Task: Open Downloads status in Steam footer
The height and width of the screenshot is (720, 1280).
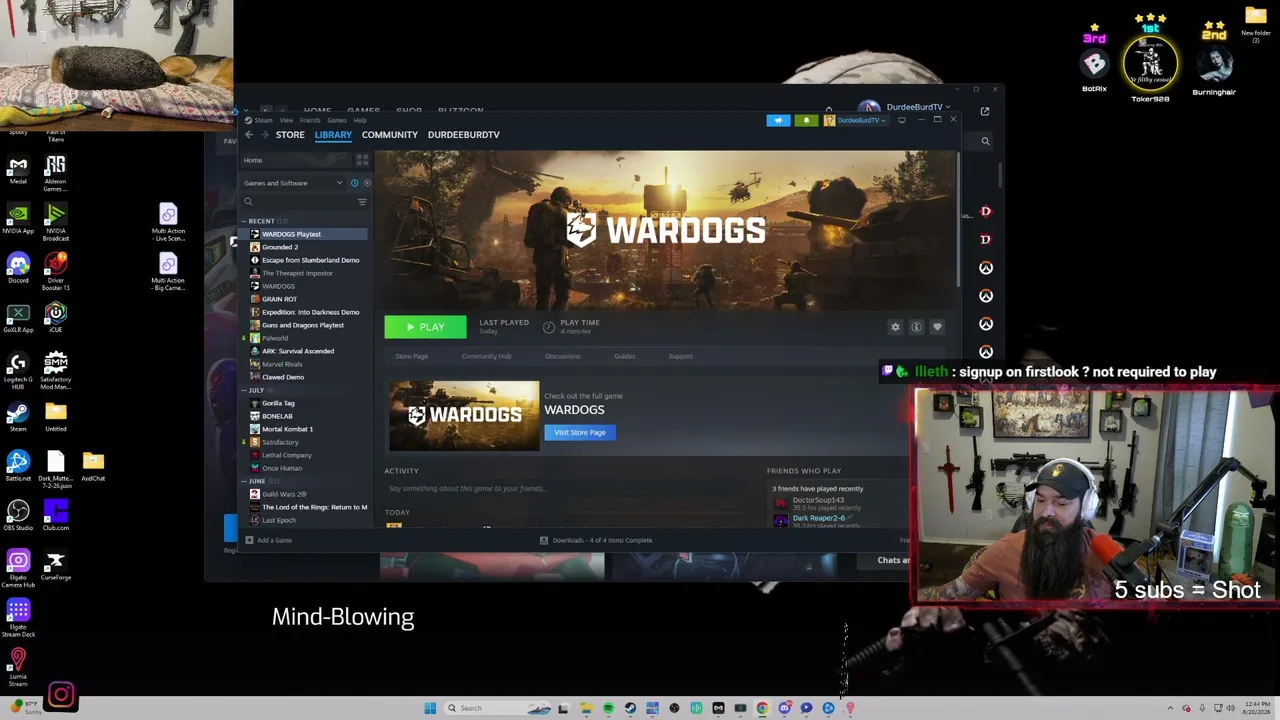Action: coord(596,540)
